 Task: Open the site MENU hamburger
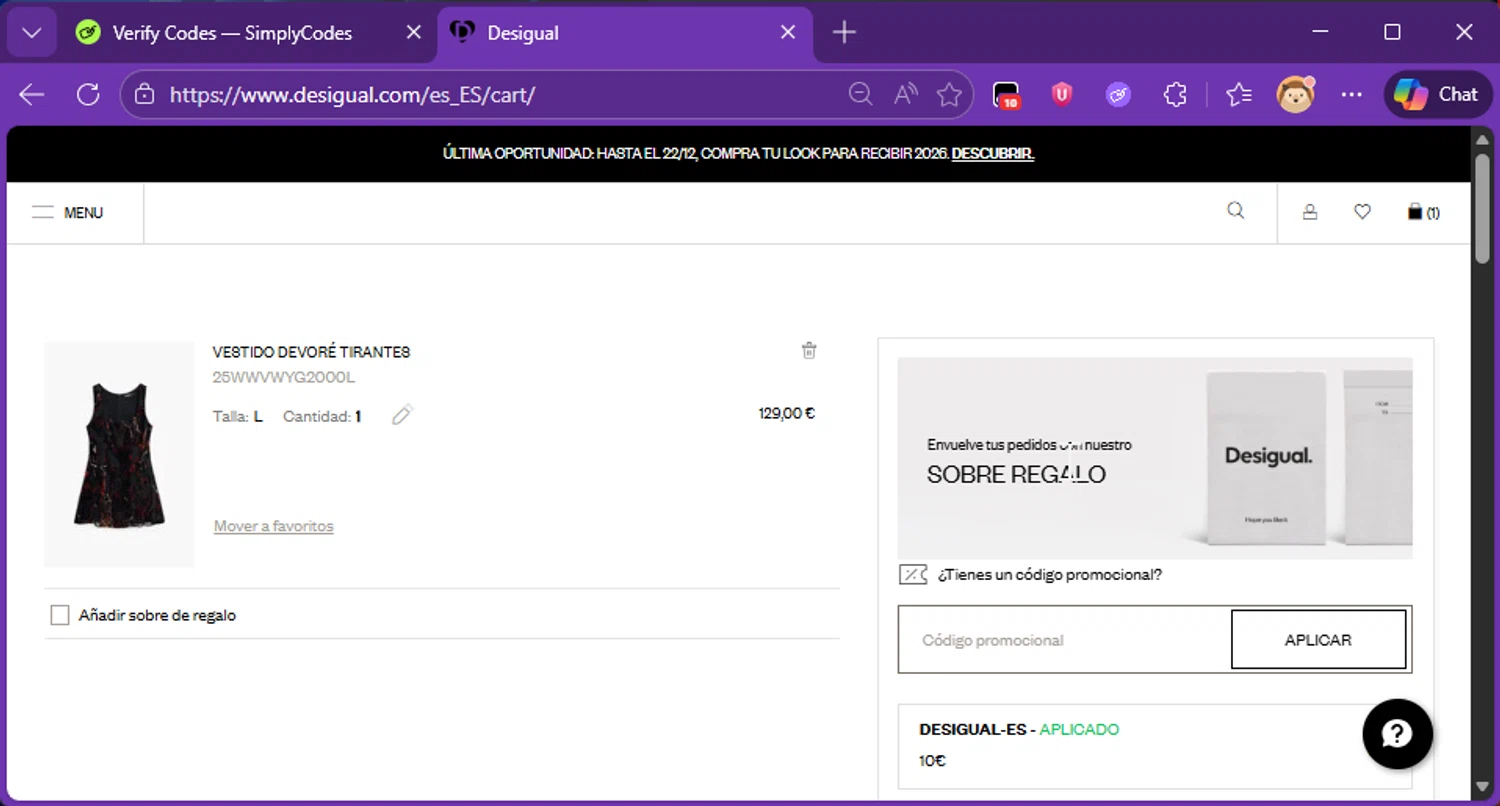67,212
